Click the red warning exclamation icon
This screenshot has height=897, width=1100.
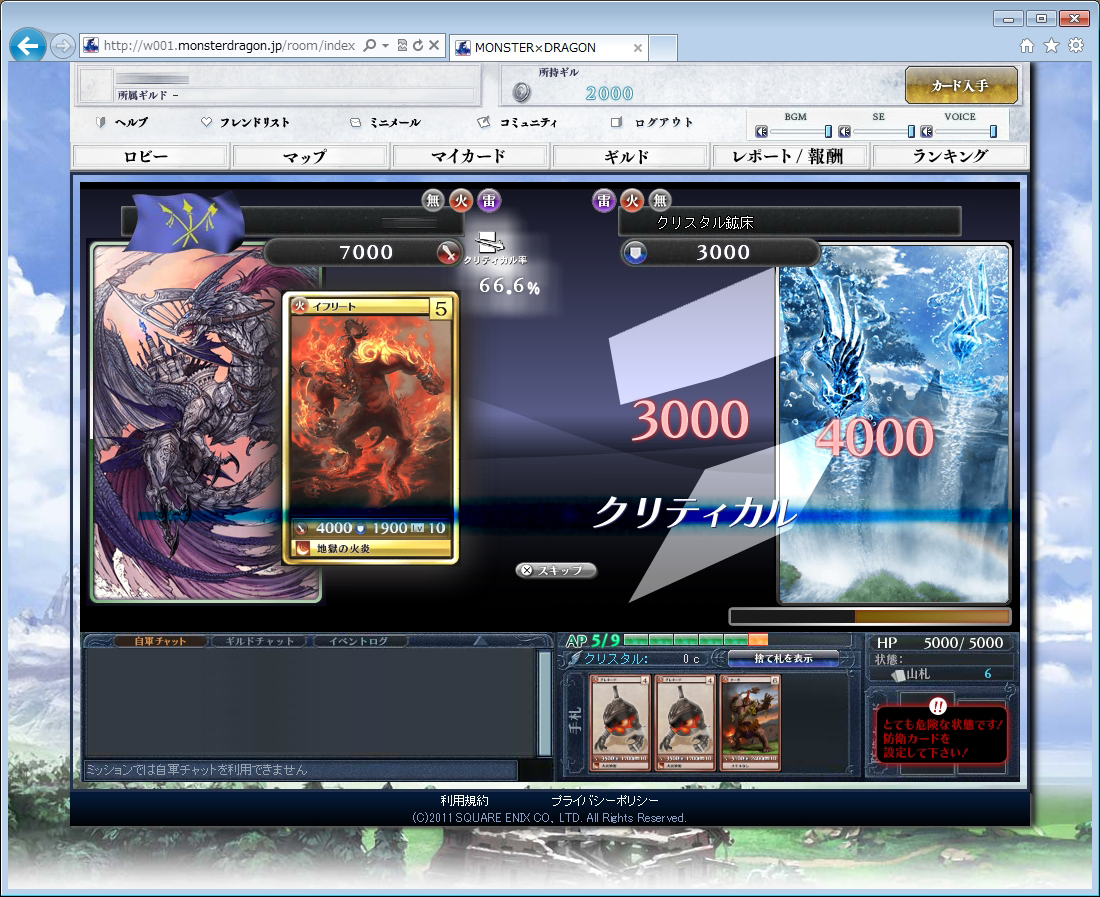[x=938, y=706]
